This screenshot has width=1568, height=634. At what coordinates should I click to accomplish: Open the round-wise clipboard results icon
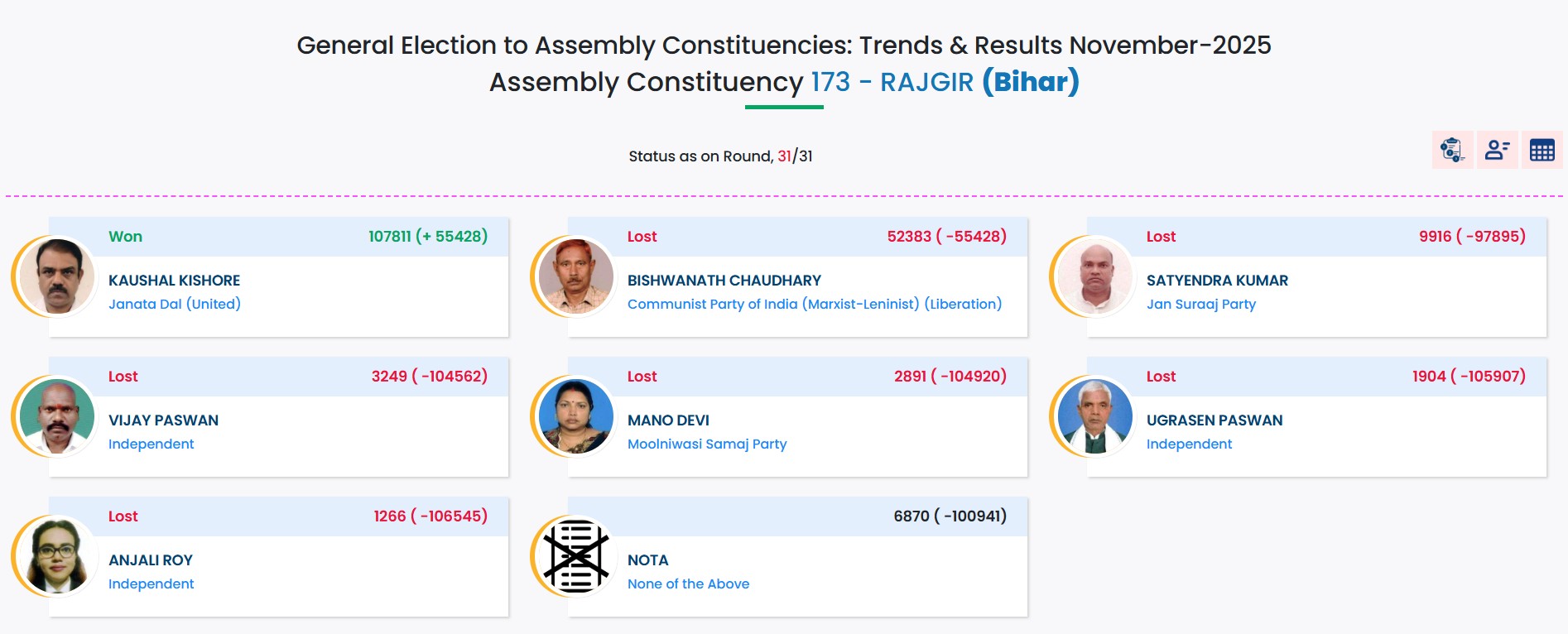(1452, 150)
